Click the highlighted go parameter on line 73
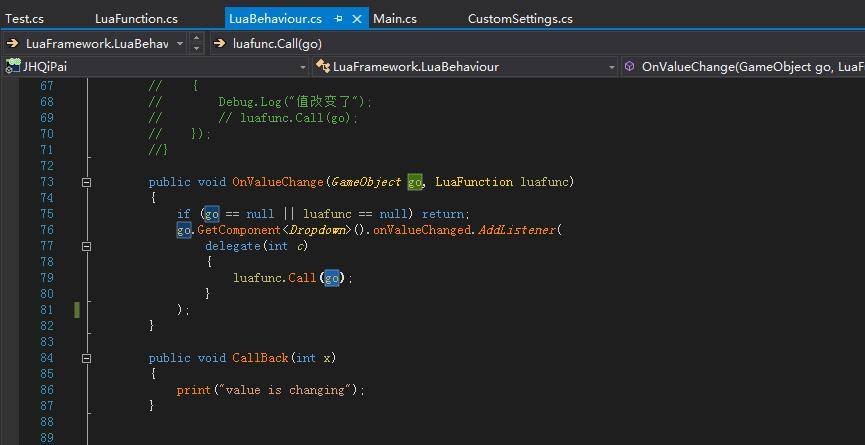This screenshot has width=865, height=445. (x=415, y=182)
